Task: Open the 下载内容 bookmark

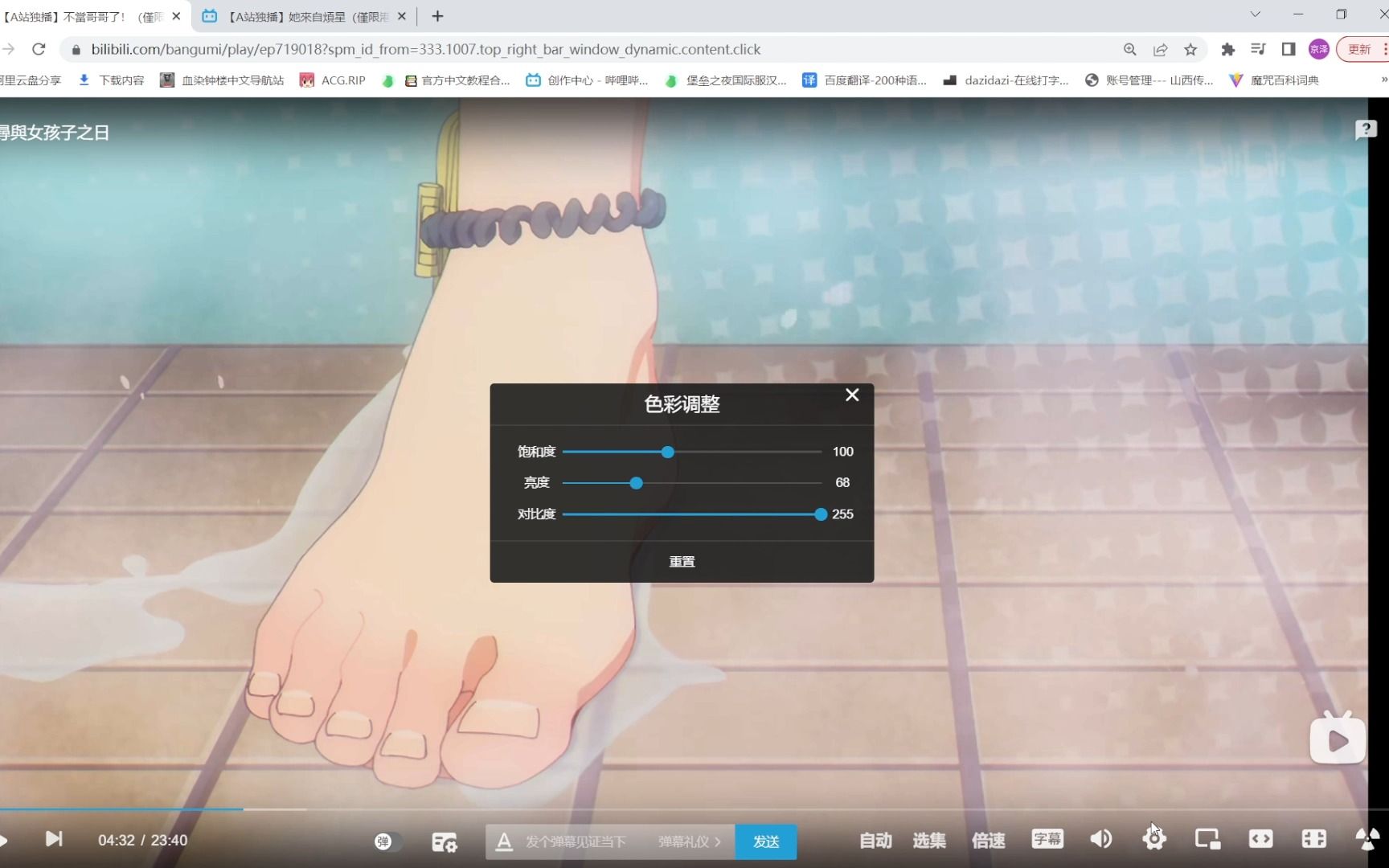Action: [x=111, y=80]
